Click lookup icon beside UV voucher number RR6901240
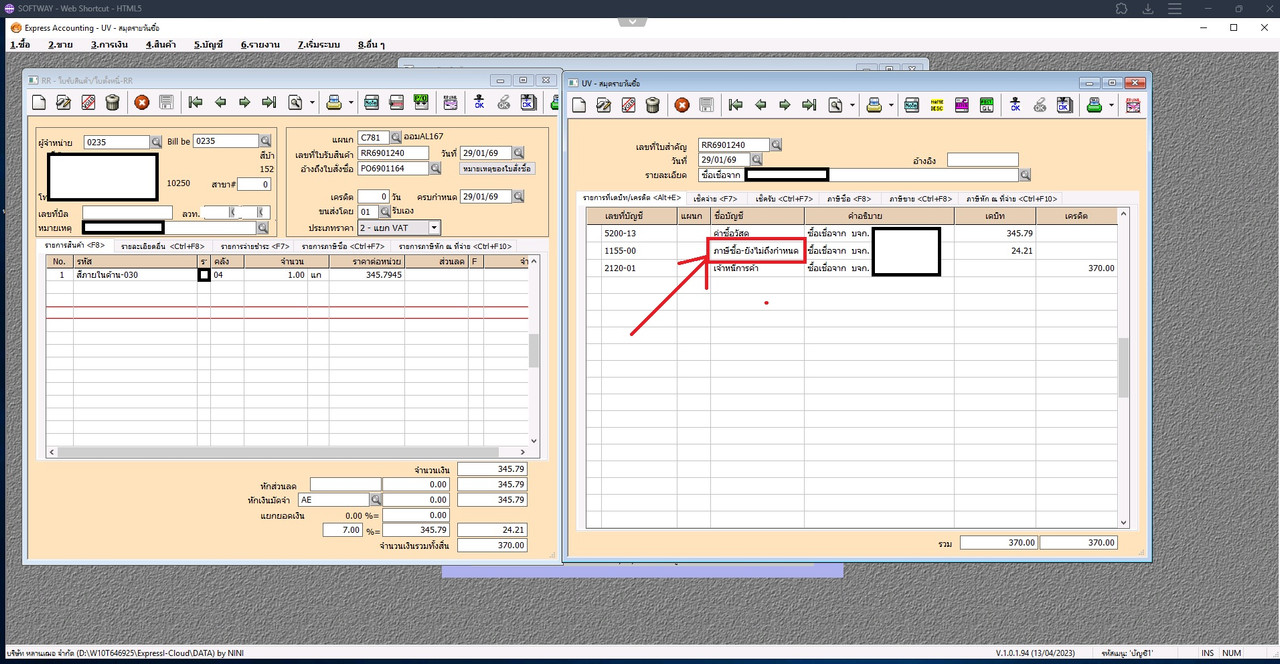1280x664 pixels. point(776,145)
